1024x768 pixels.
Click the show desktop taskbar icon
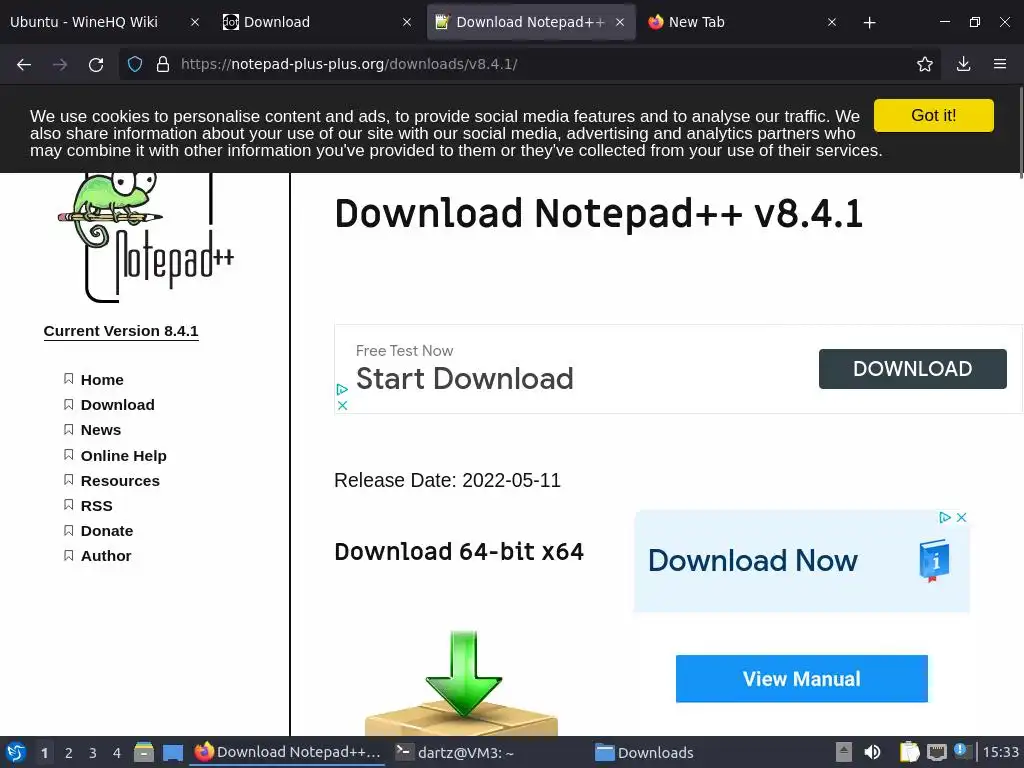(x=173, y=752)
